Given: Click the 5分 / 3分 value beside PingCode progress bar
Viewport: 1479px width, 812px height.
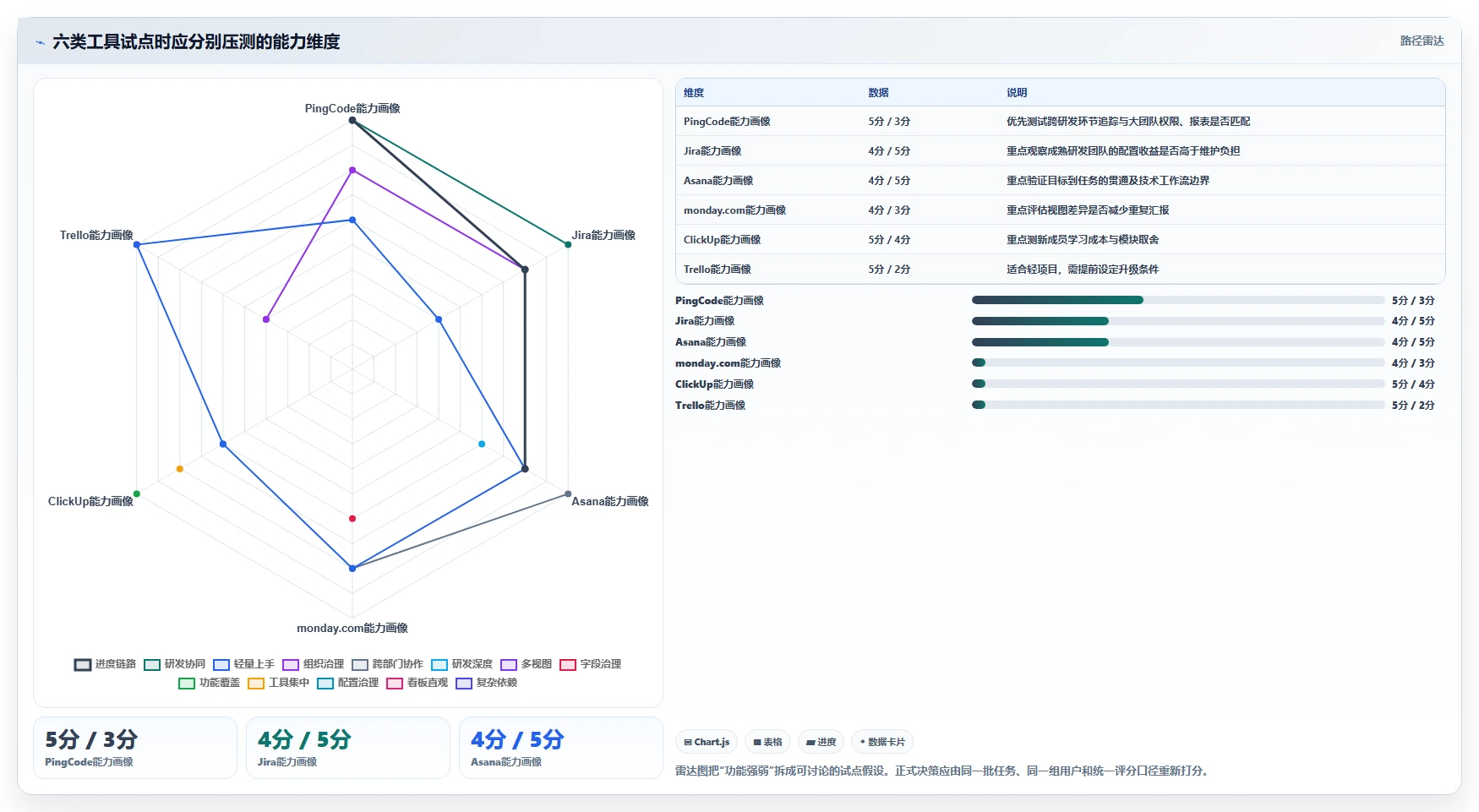Looking at the screenshot, I should pyautogui.click(x=1413, y=300).
